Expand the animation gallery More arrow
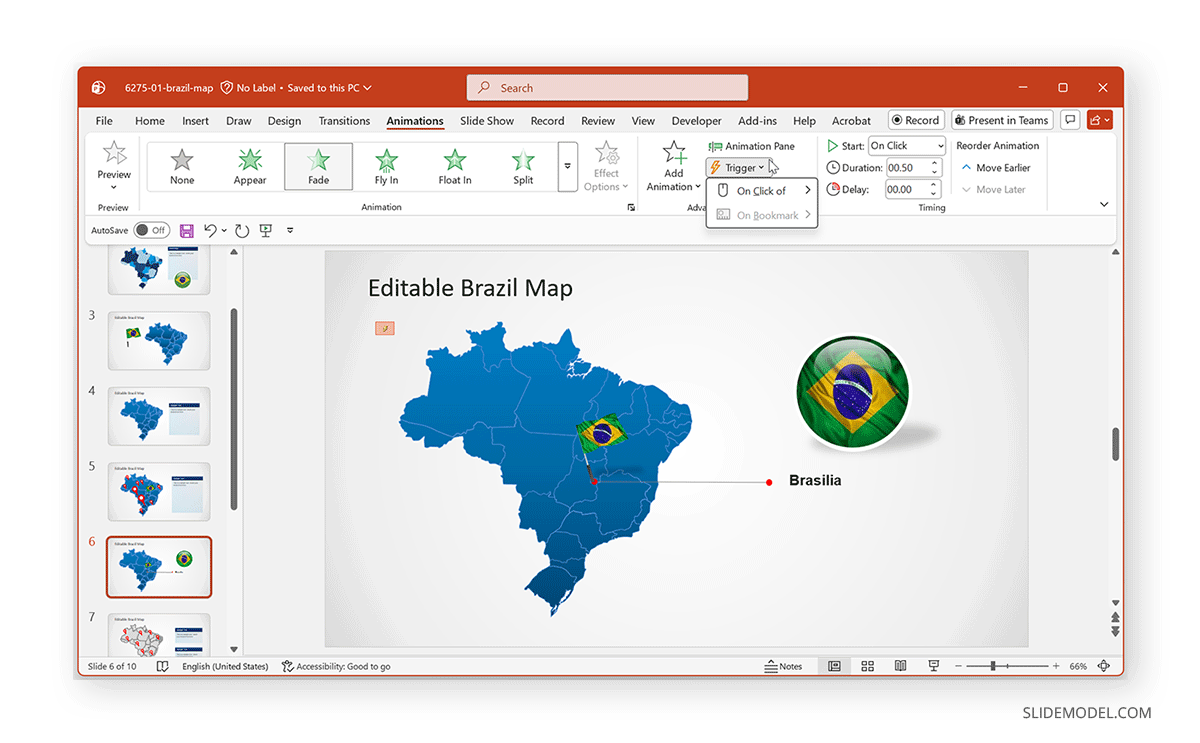The height and width of the screenshot is (743, 1200). pos(567,166)
